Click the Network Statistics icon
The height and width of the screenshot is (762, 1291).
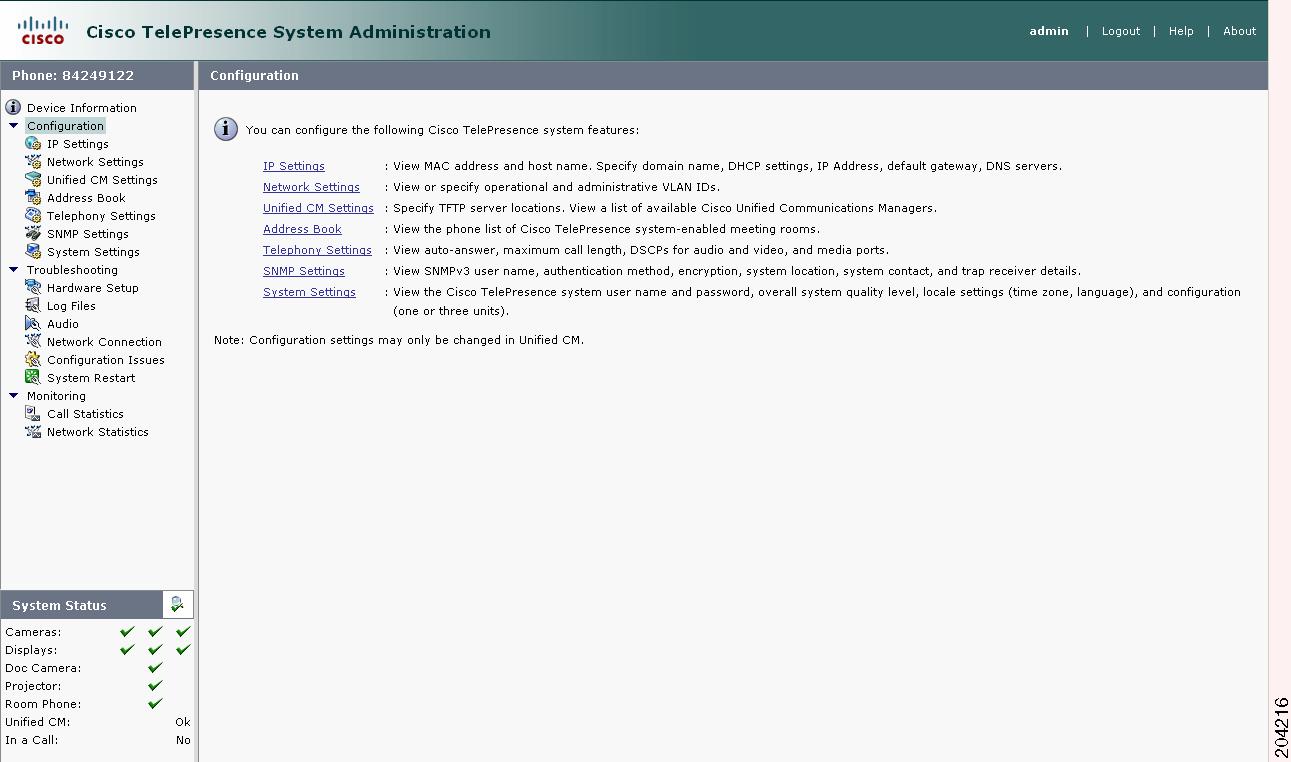[x=33, y=431]
